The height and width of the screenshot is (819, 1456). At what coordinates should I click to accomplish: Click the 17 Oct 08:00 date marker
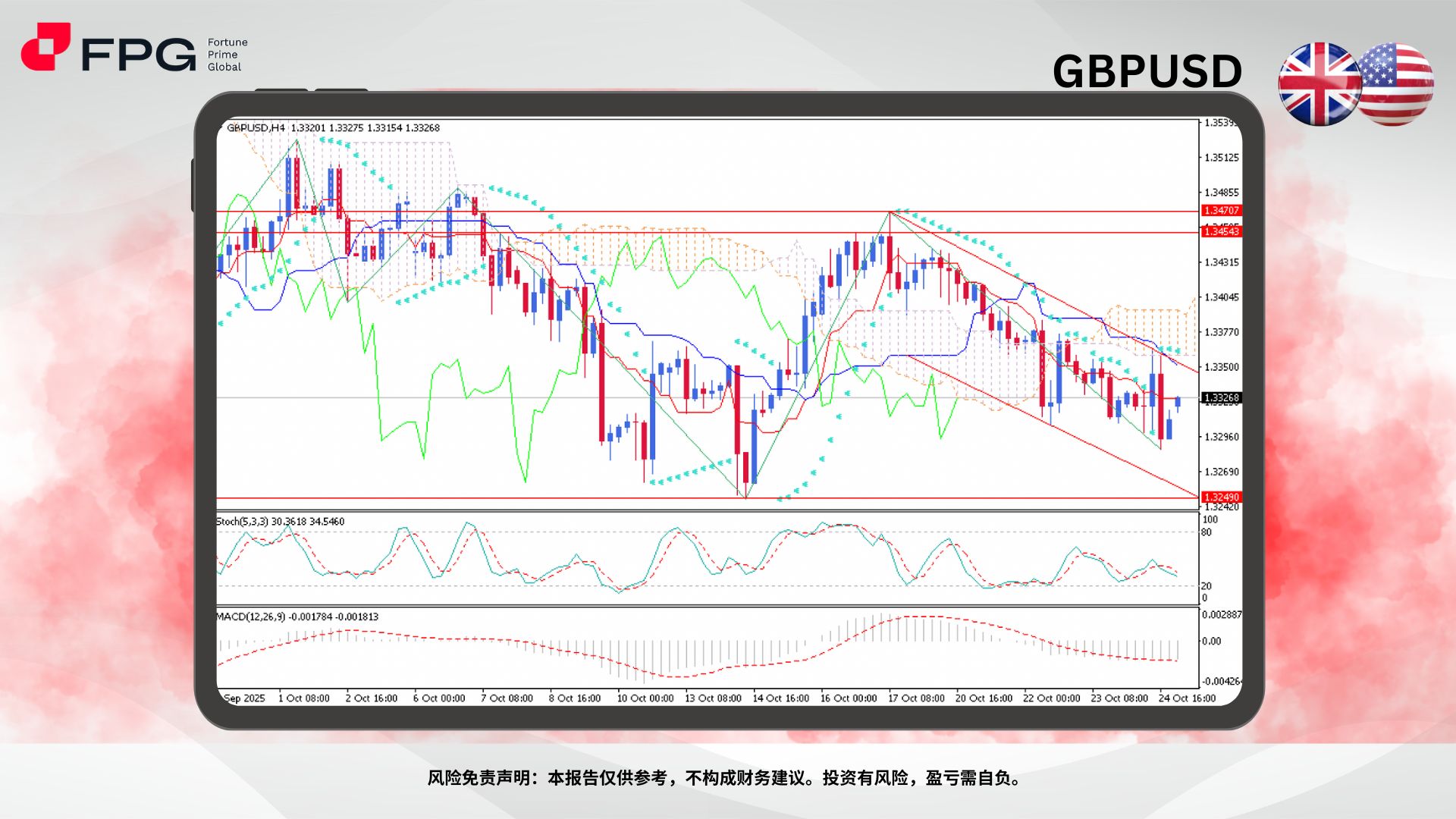click(916, 698)
